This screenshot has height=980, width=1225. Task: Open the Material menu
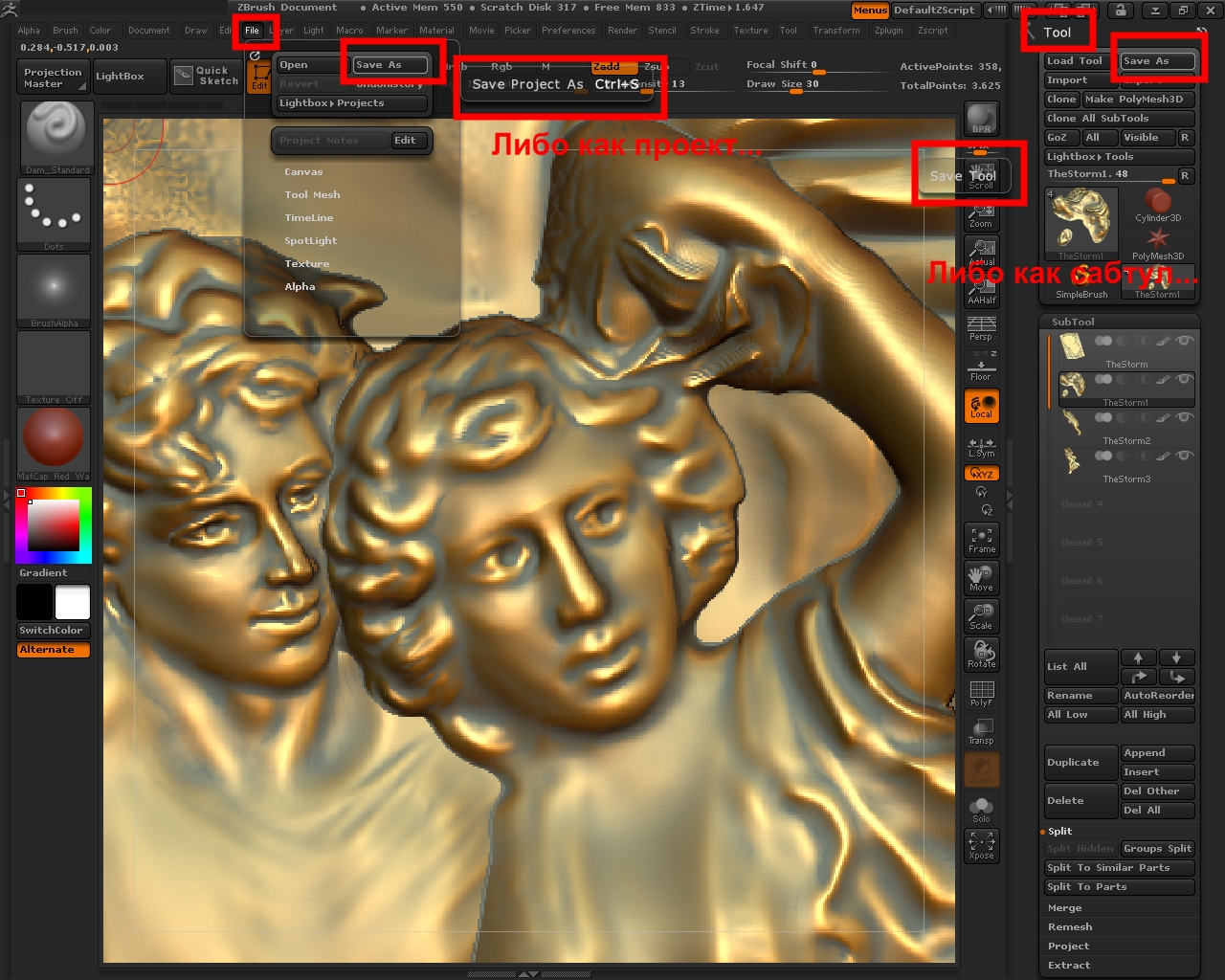pyautogui.click(x=436, y=31)
